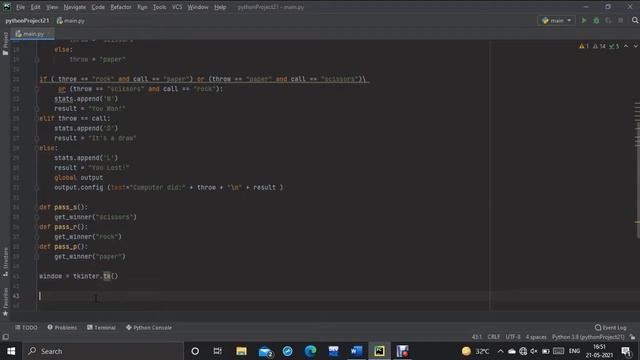
Task: Click the speaker volume tray icon
Action: pos(533,351)
